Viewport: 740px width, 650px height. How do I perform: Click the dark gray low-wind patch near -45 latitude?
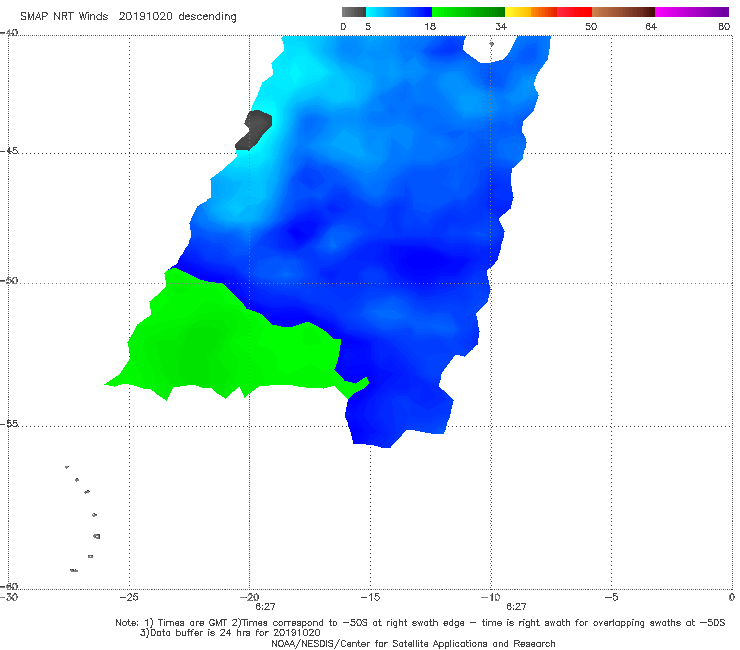[254, 130]
